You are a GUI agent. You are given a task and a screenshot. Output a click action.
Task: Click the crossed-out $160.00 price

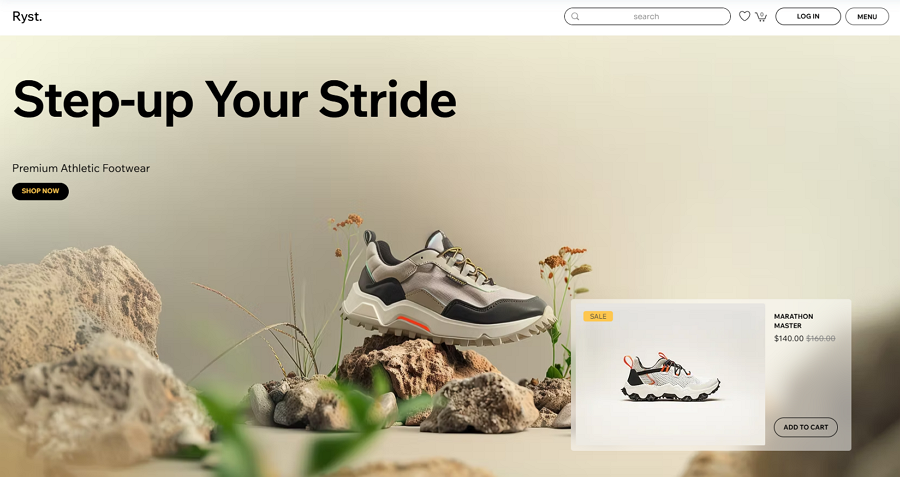[x=821, y=339]
